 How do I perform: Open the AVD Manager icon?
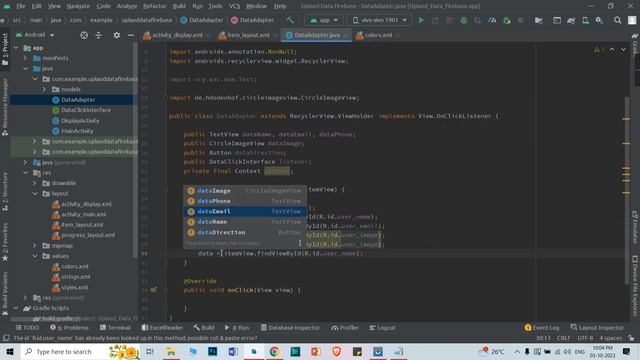coord(585,20)
